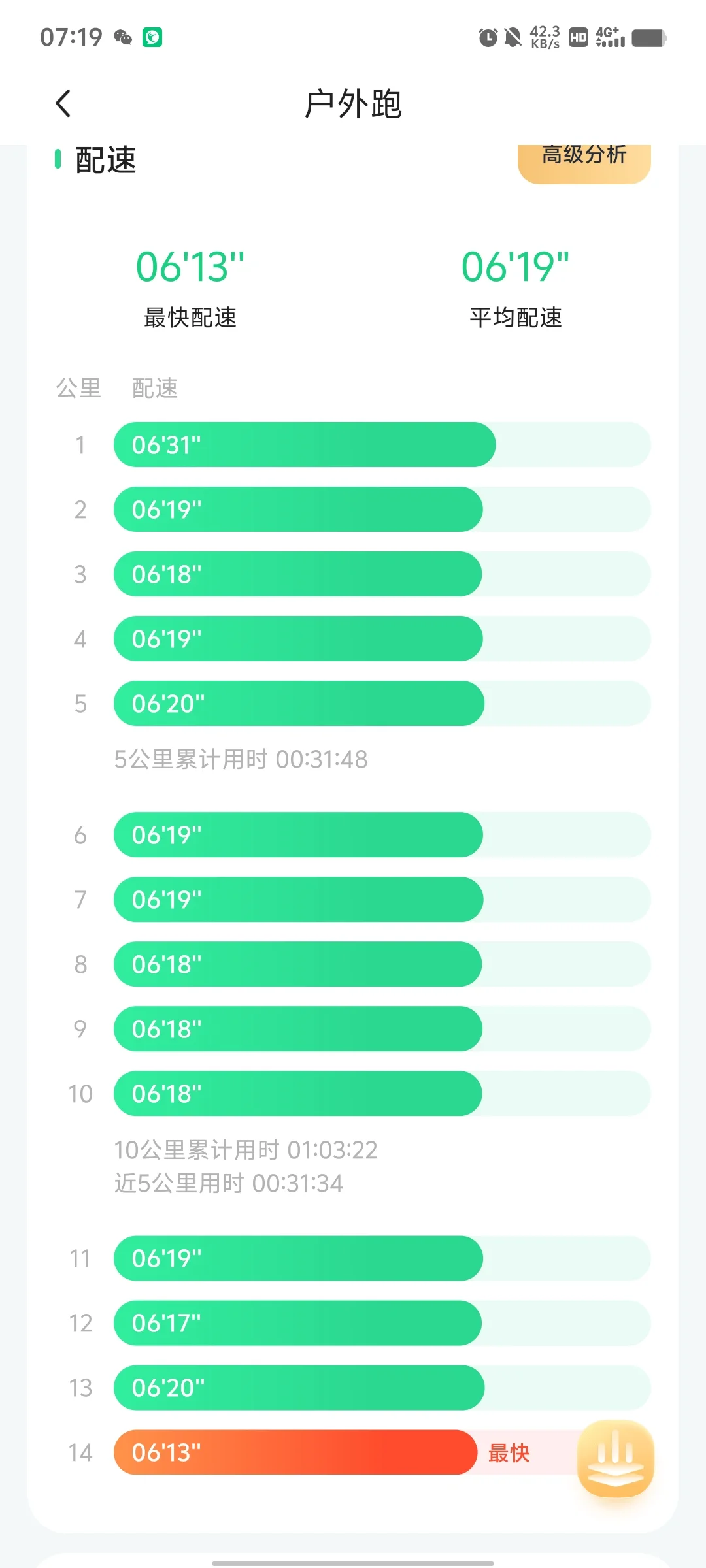Open the WeChat notification icon in status bar

click(122, 37)
